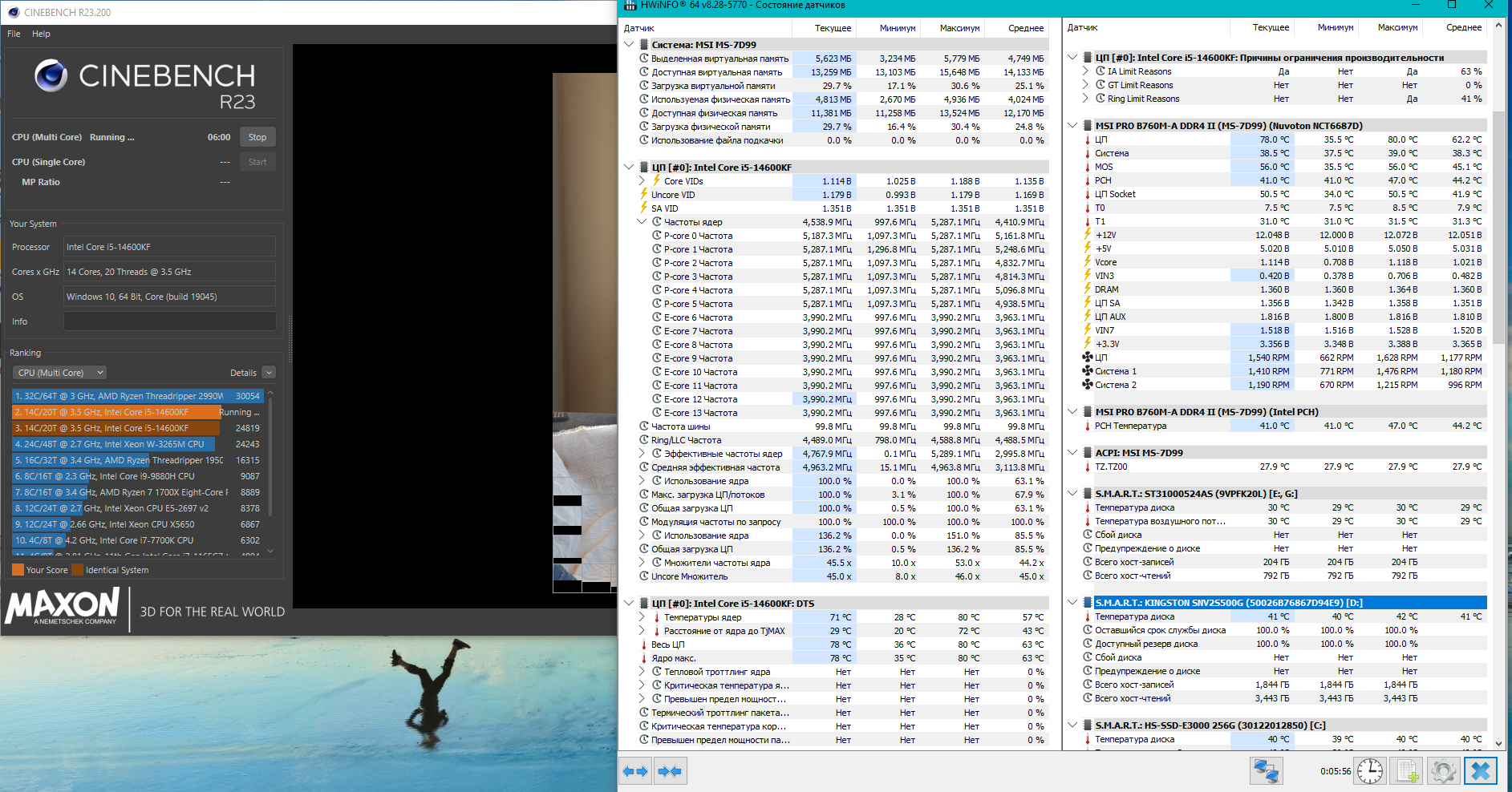This screenshot has height=792, width=1512.
Task: Click the orange Your Score color swatch
Action: point(18,570)
